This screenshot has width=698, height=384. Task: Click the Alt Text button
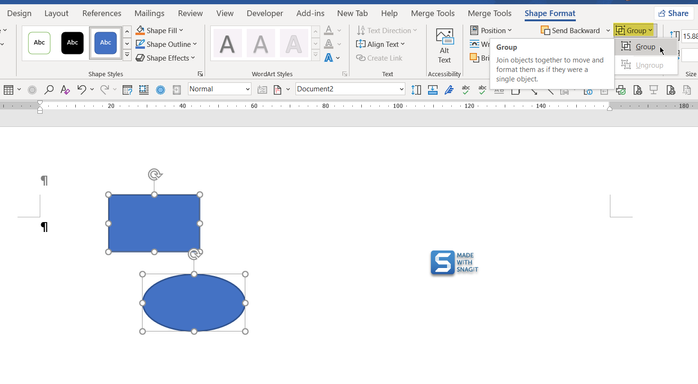444,46
